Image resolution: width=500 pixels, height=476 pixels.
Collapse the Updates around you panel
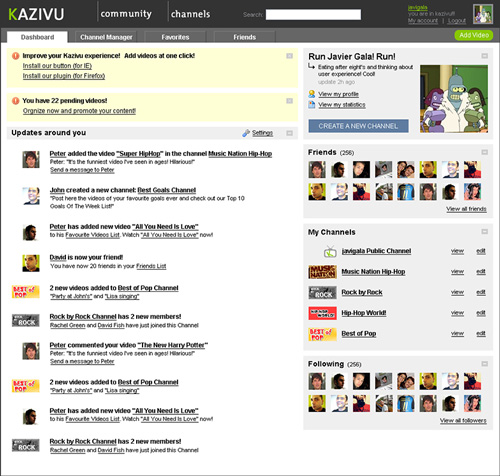coord(289,133)
